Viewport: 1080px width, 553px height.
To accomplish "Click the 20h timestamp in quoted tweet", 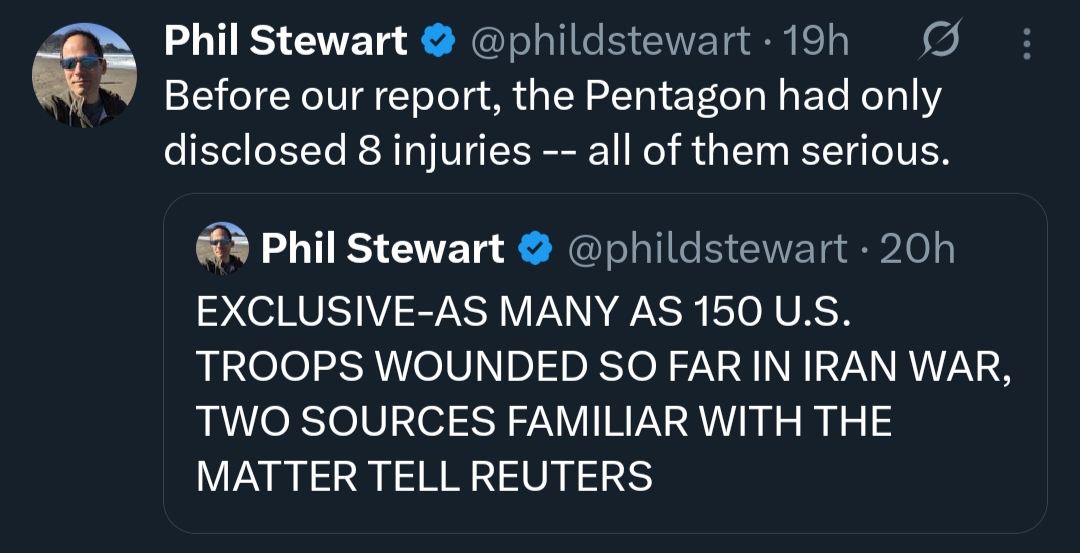I will (x=916, y=248).
